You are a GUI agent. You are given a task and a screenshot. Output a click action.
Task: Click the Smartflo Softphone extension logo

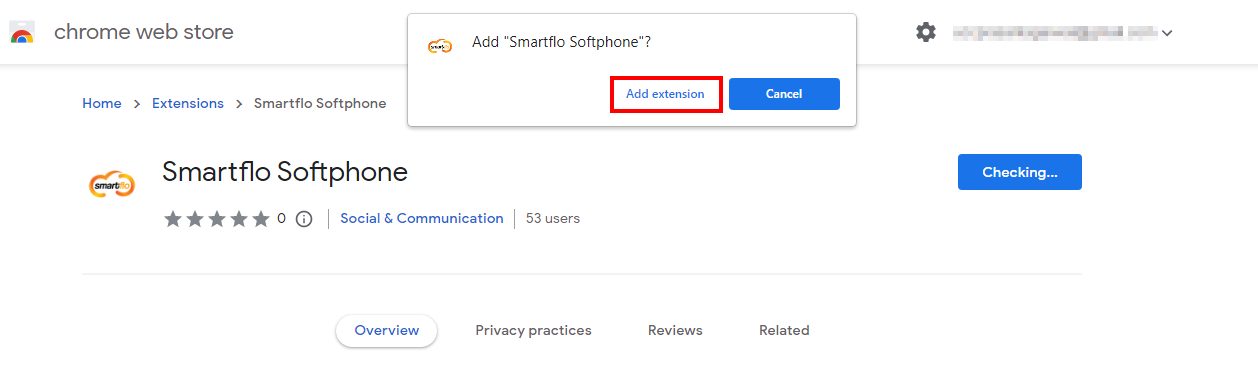pos(112,184)
